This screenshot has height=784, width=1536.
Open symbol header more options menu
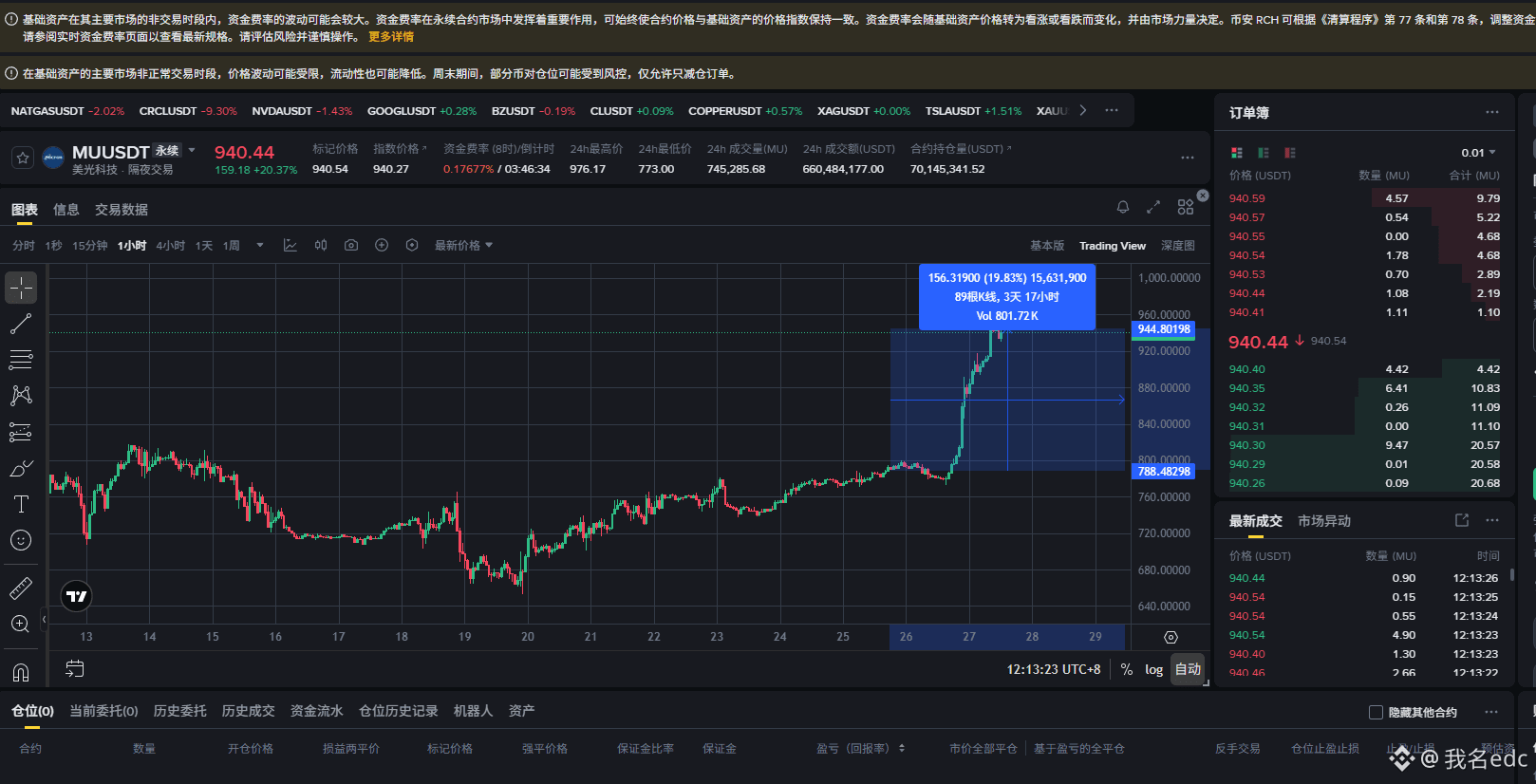[x=1188, y=158]
